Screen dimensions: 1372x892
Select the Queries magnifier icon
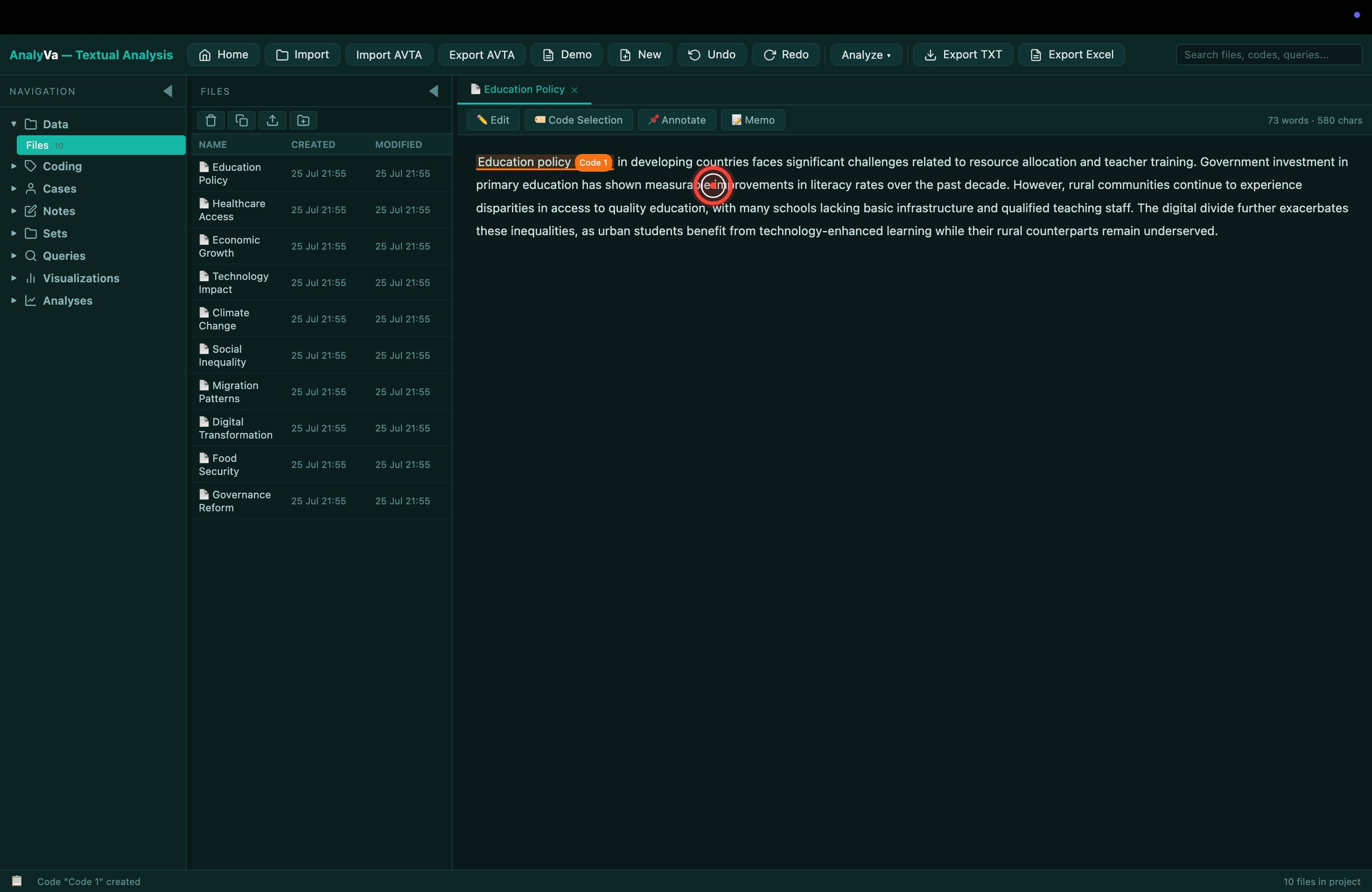pos(31,256)
